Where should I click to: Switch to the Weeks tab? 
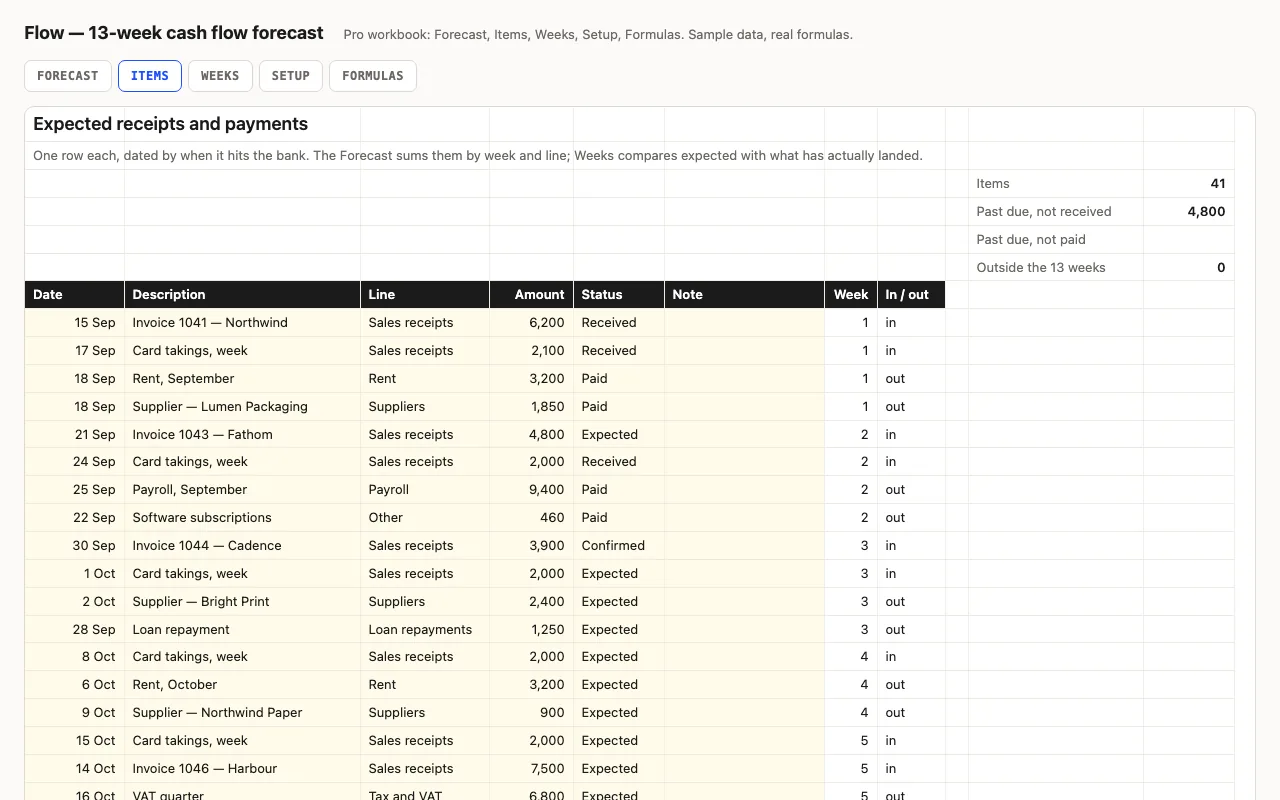[220, 76]
